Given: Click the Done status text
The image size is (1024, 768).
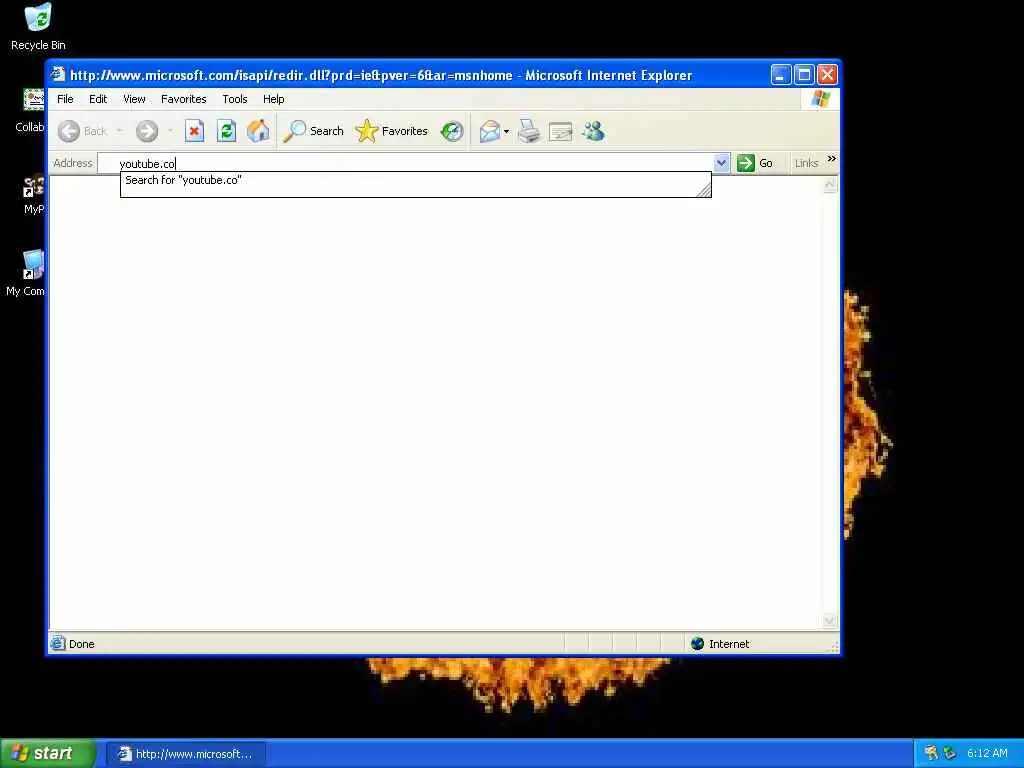Looking at the screenshot, I should click(x=82, y=644).
